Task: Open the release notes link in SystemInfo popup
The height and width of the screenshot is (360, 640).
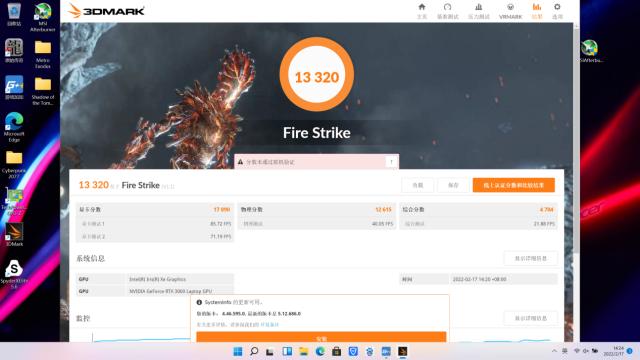Action: pos(269,324)
